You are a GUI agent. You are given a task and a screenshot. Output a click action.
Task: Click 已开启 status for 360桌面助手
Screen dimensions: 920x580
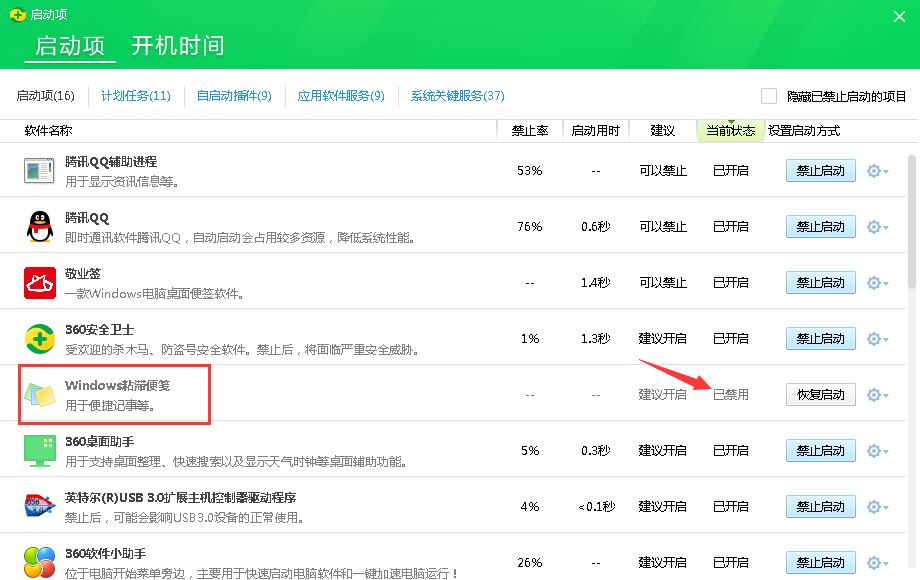click(x=730, y=450)
